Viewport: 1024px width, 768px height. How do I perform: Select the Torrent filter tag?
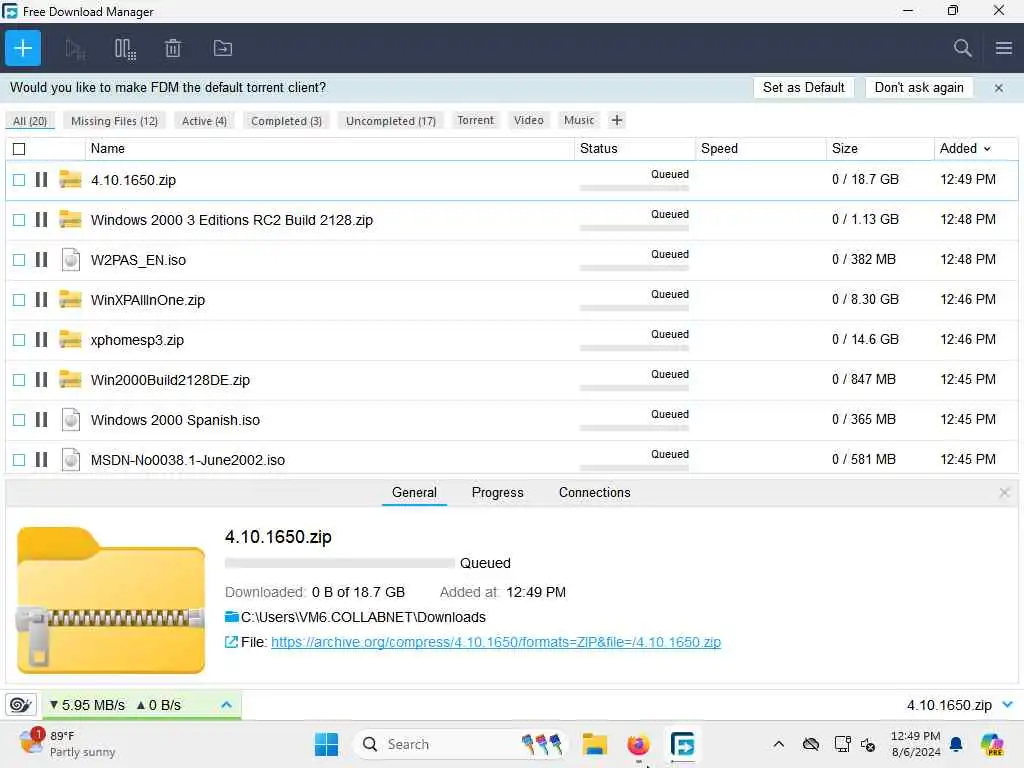coord(475,120)
